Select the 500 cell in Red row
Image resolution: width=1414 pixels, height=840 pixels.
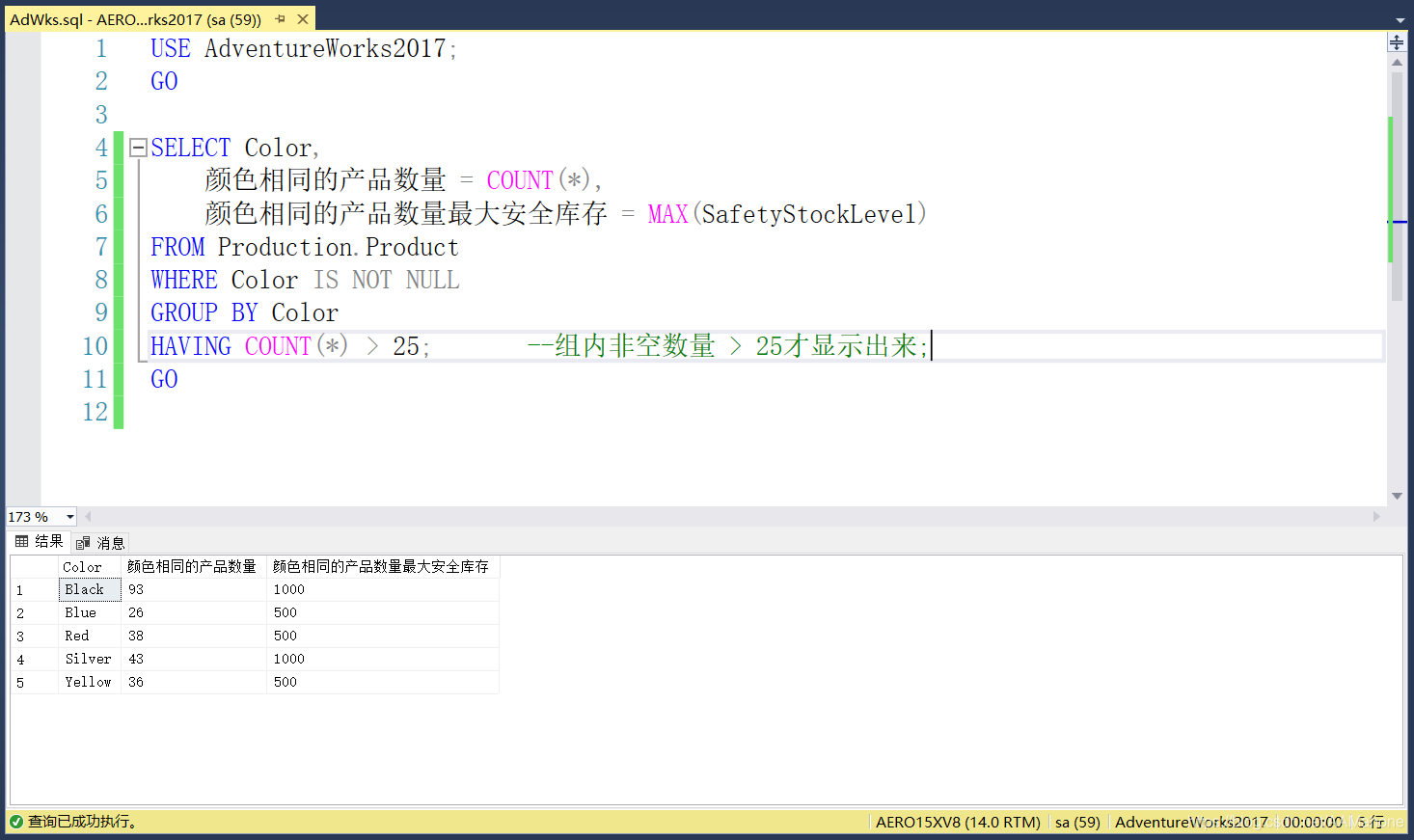383,636
